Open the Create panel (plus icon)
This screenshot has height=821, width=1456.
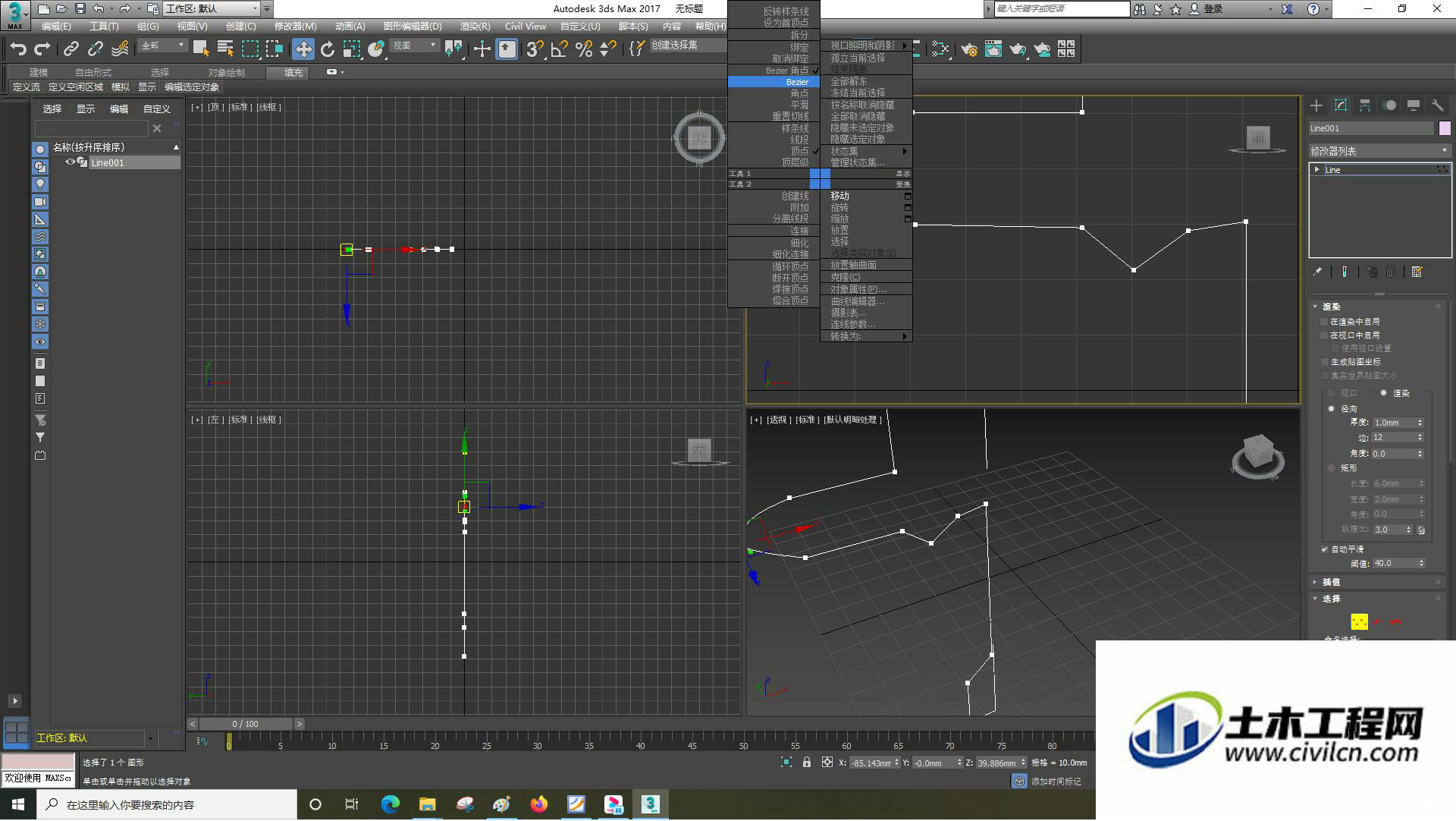(1316, 105)
